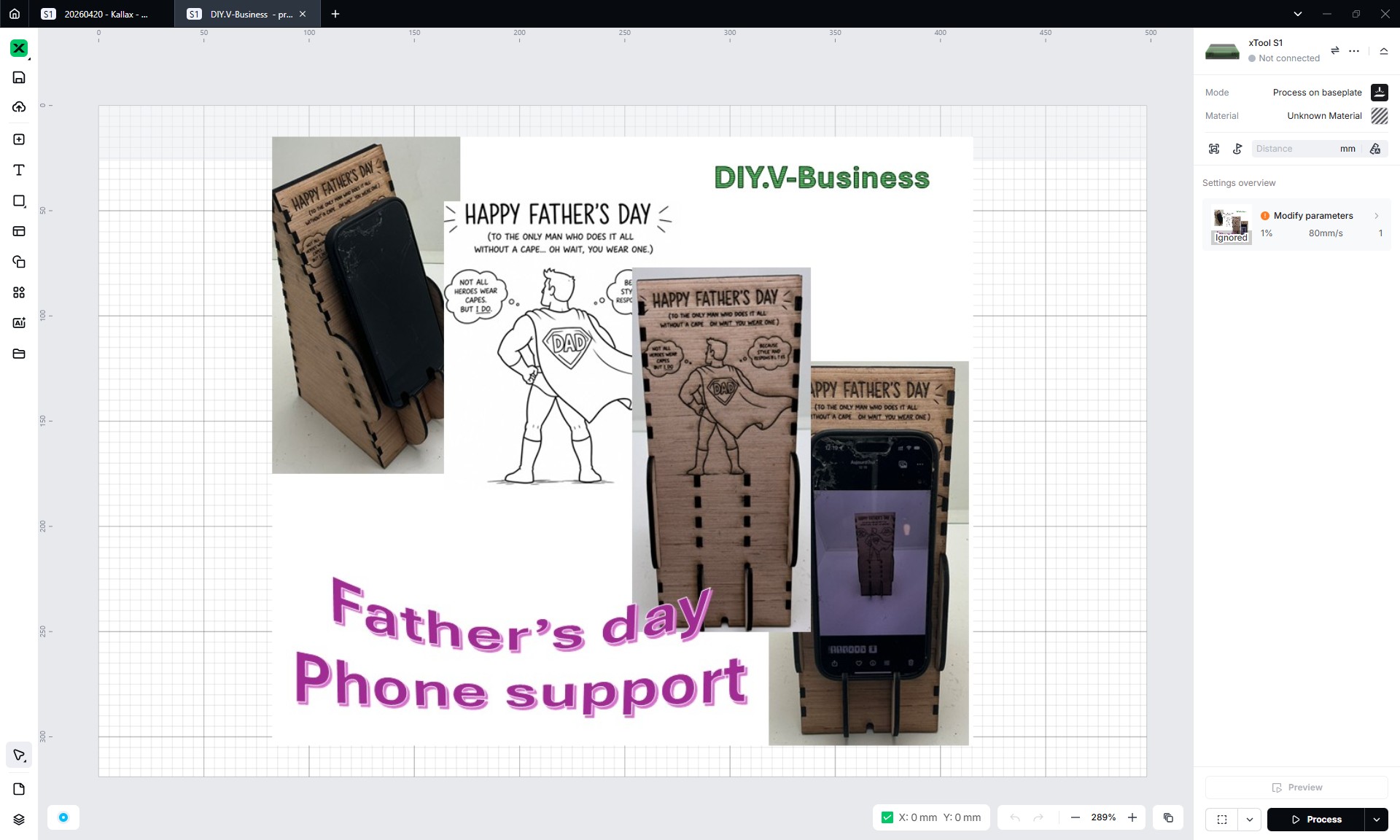The height and width of the screenshot is (840, 1400).
Task: Toggle the X/Y position checkbox
Action: pos(887,817)
